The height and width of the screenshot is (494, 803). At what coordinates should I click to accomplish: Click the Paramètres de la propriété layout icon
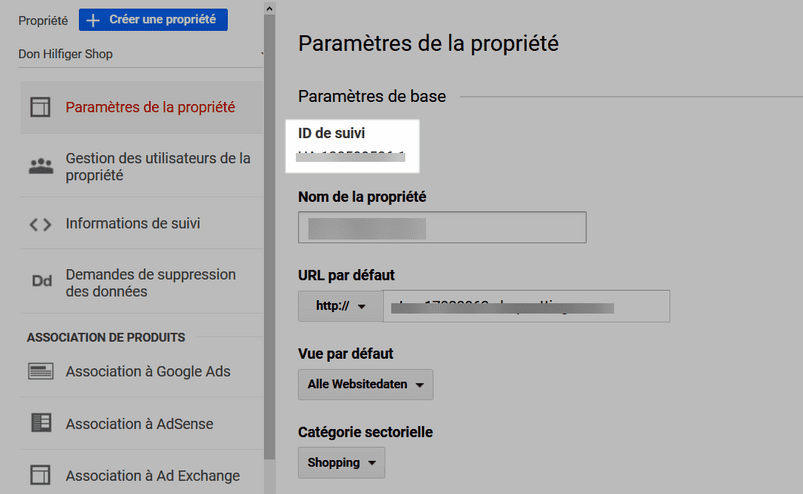click(40, 108)
